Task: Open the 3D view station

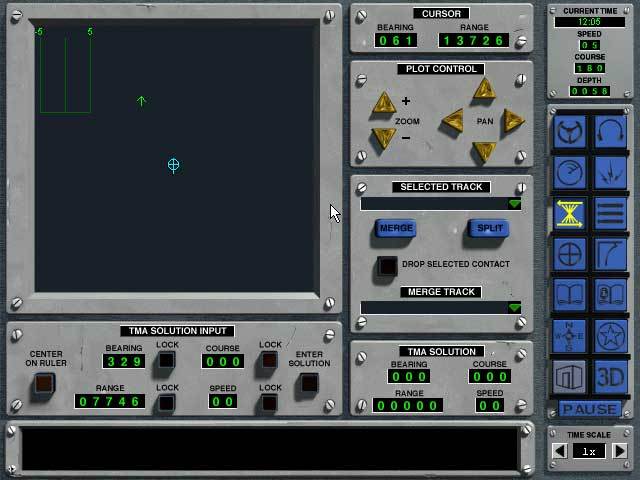Action: [x=610, y=377]
